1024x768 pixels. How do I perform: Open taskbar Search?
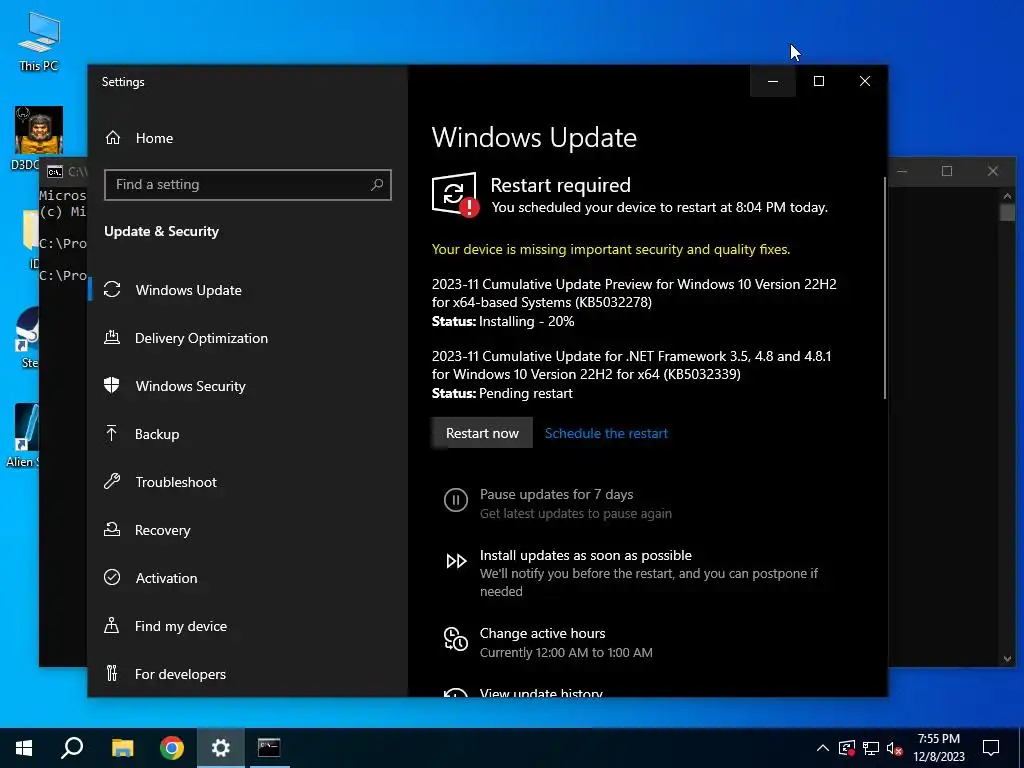pyautogui.click(x=72, y=748)
